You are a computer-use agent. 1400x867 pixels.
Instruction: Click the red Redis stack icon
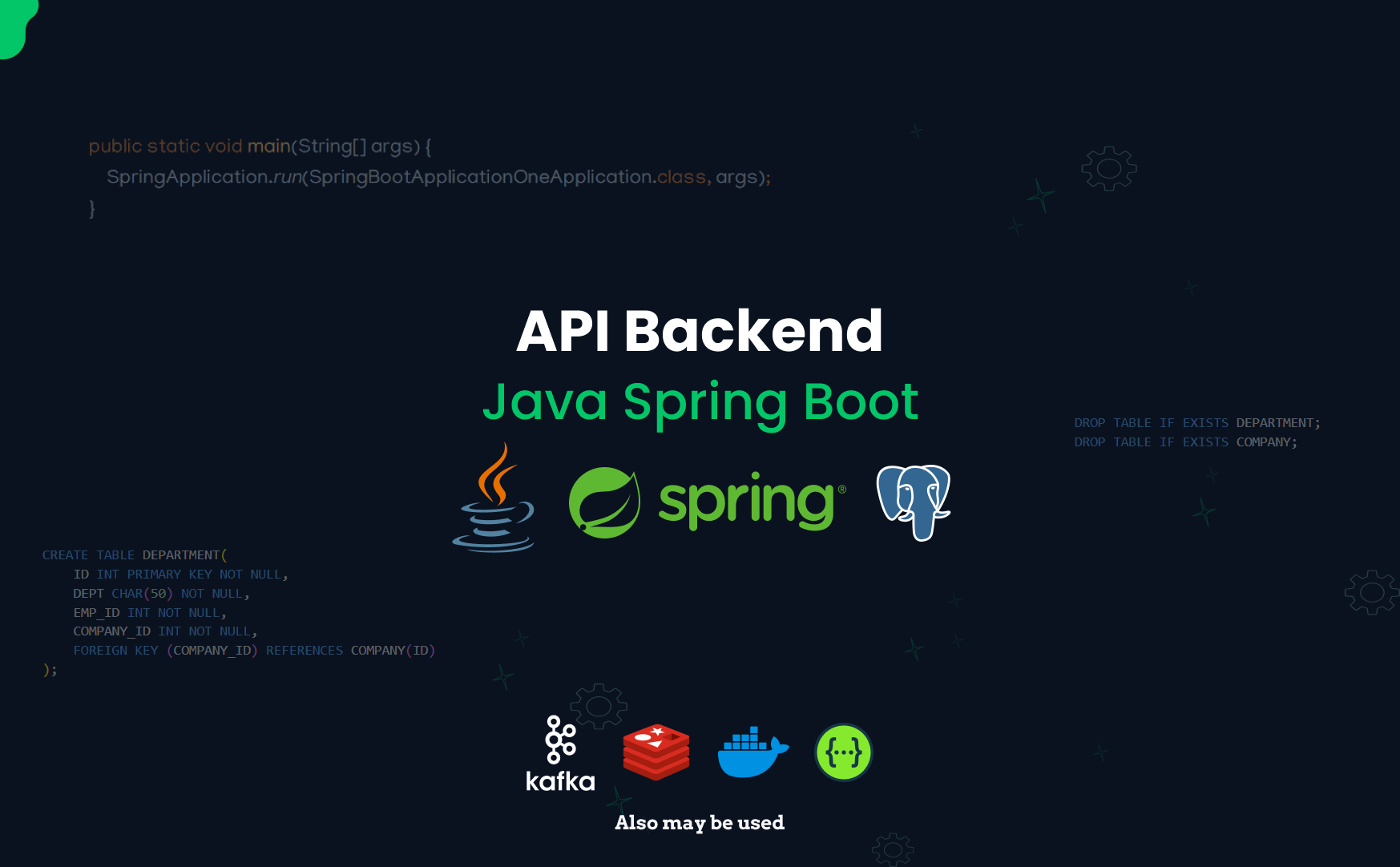click(x=656, y=752)
